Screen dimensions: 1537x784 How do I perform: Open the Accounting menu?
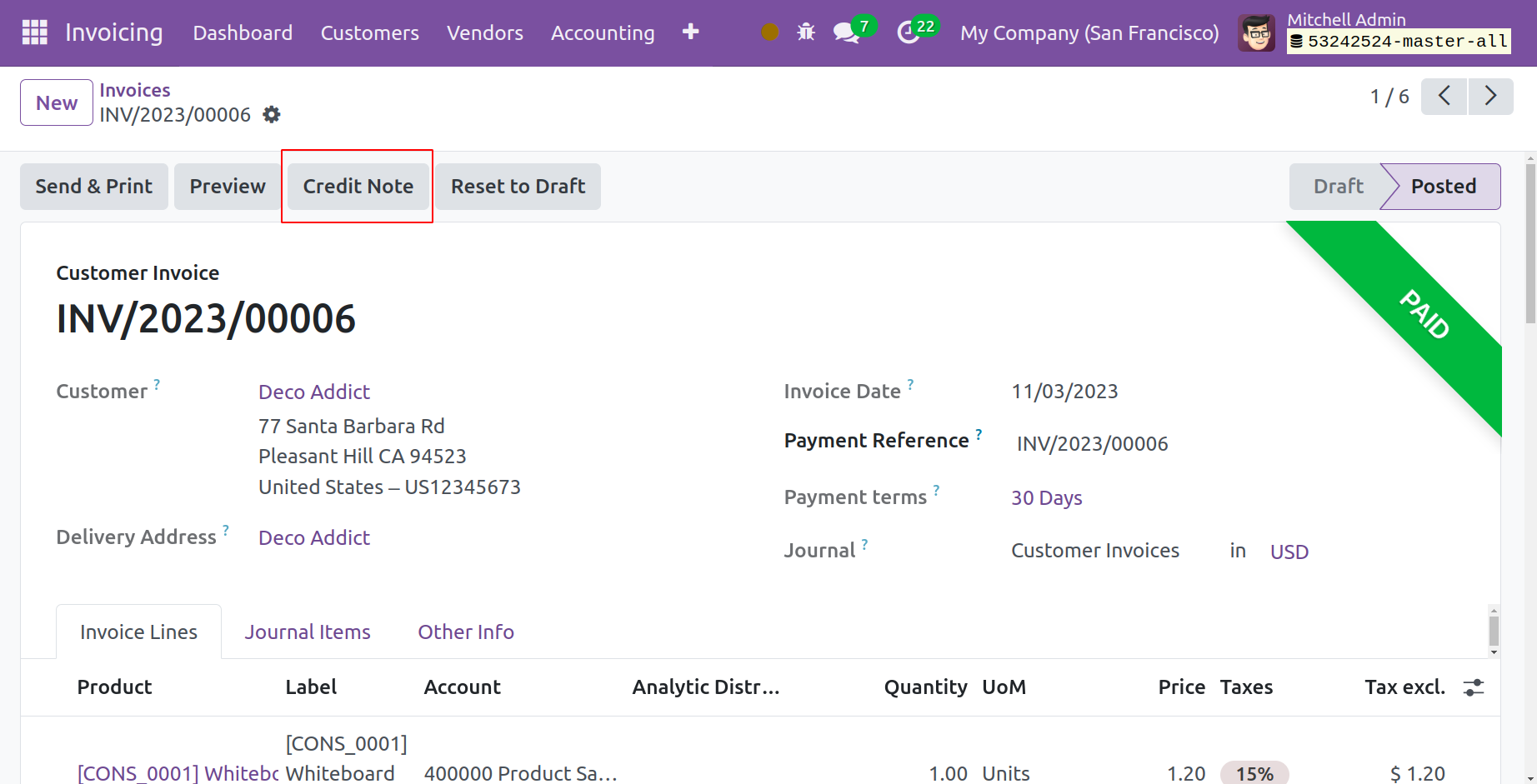click(603, 32)
